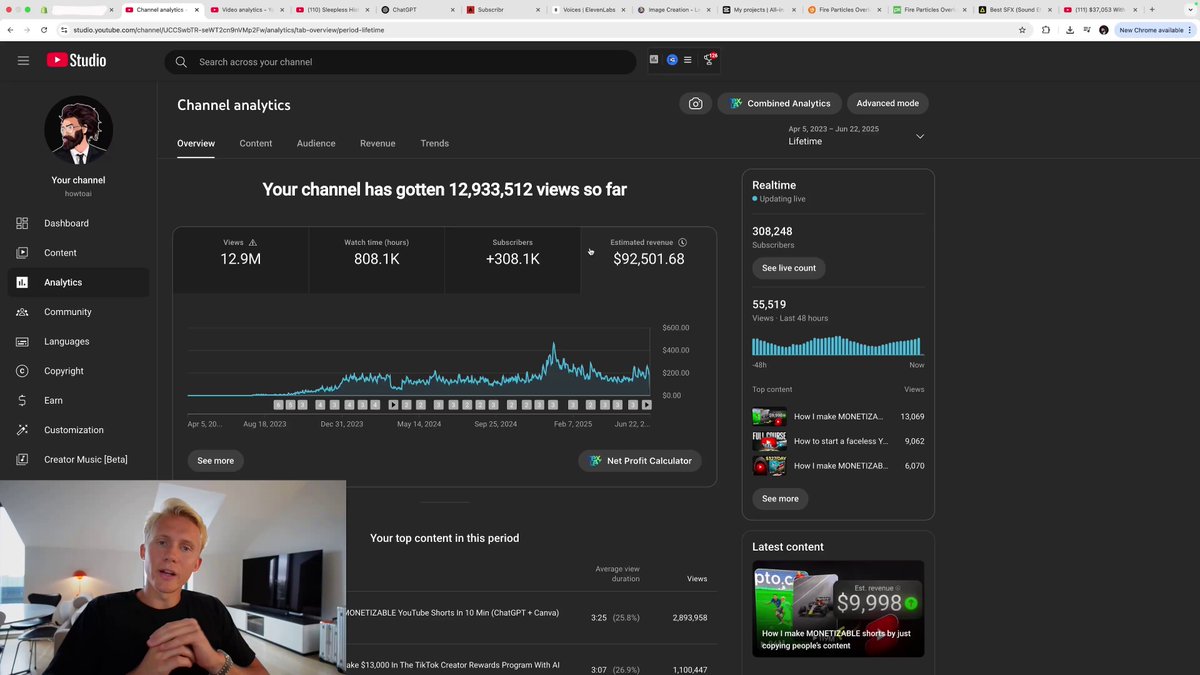The height and width of the screenshot is (675, 1200).
Task: Click the realtime 48-hour views bar chart
Action: pos(837,346)
